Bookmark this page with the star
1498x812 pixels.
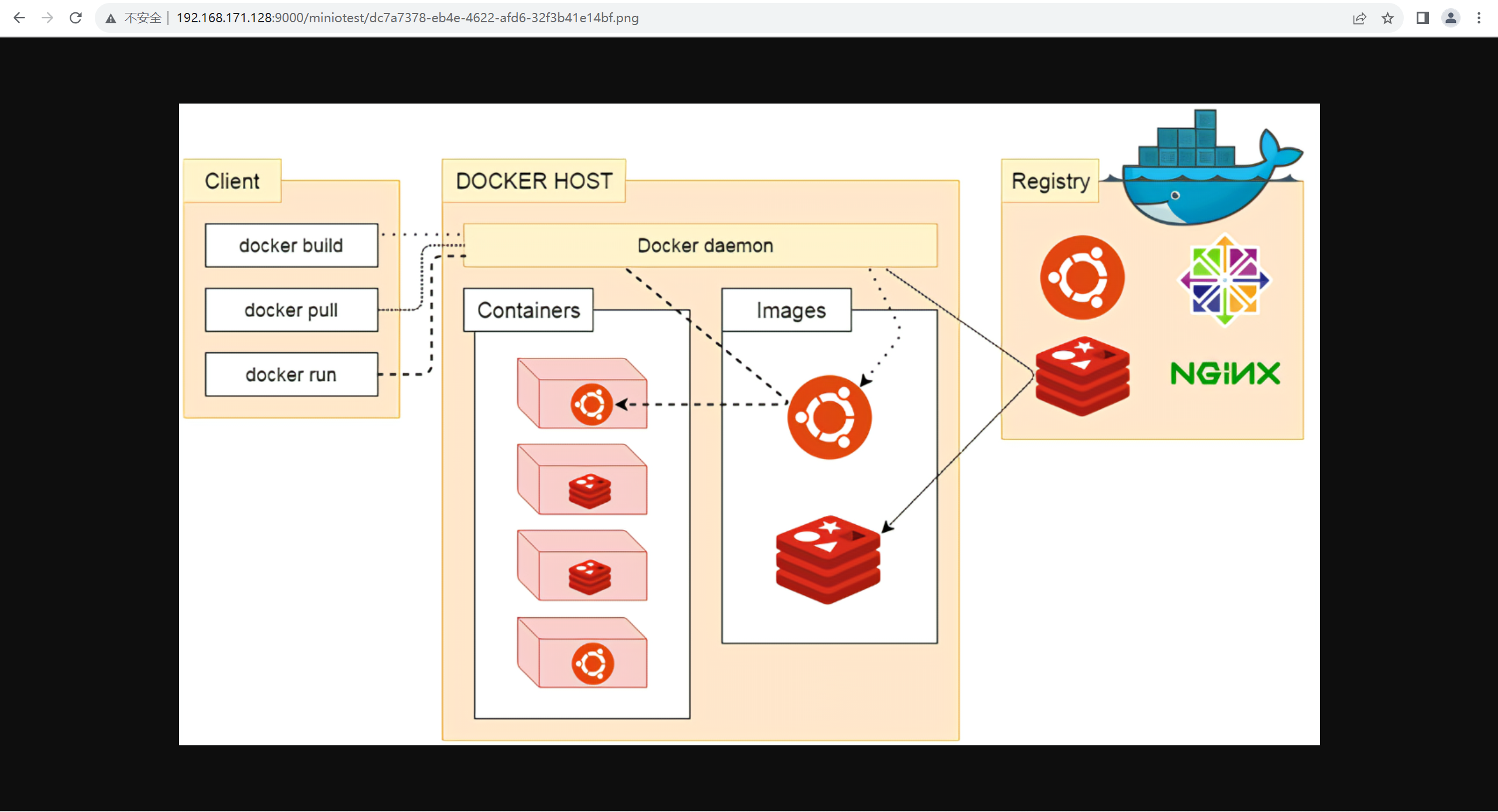1387,18
